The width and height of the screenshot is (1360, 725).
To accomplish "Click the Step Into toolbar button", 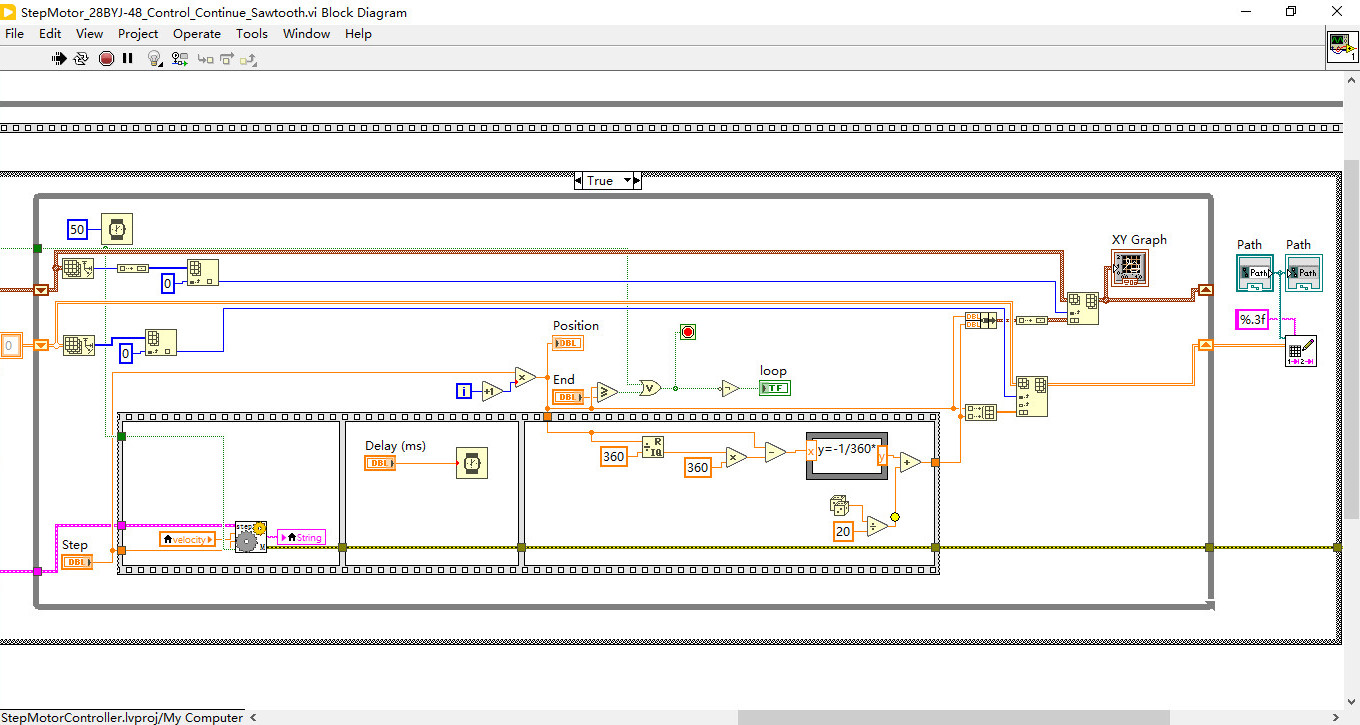I will pyautogui.click(x=205, y=59).
